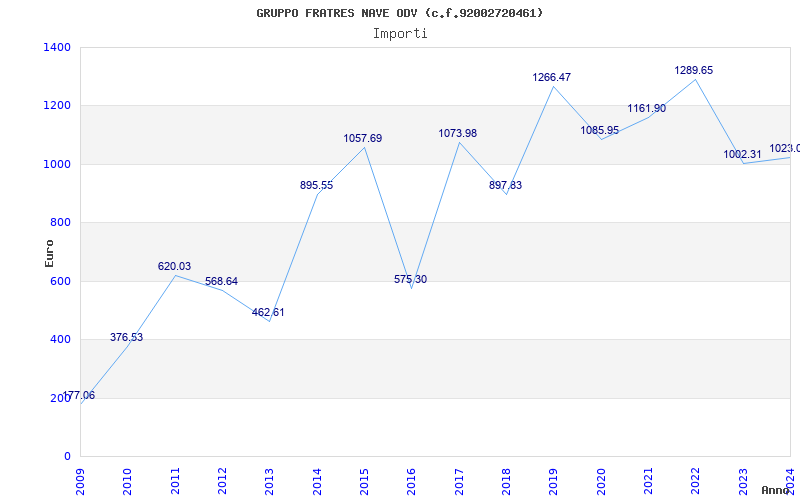Click the 376.53 data label
Screen dimensions: 800x500
pos(127,337)
